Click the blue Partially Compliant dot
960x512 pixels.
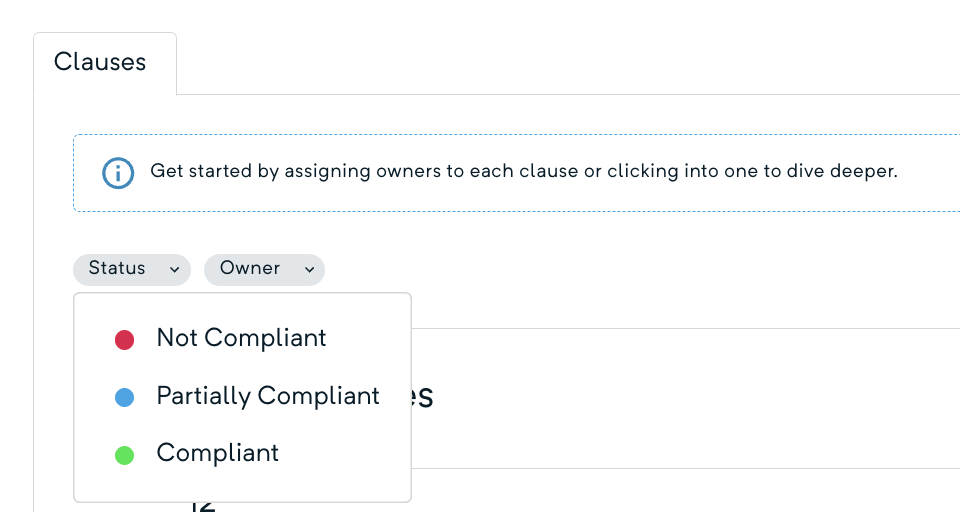(125, 397)
